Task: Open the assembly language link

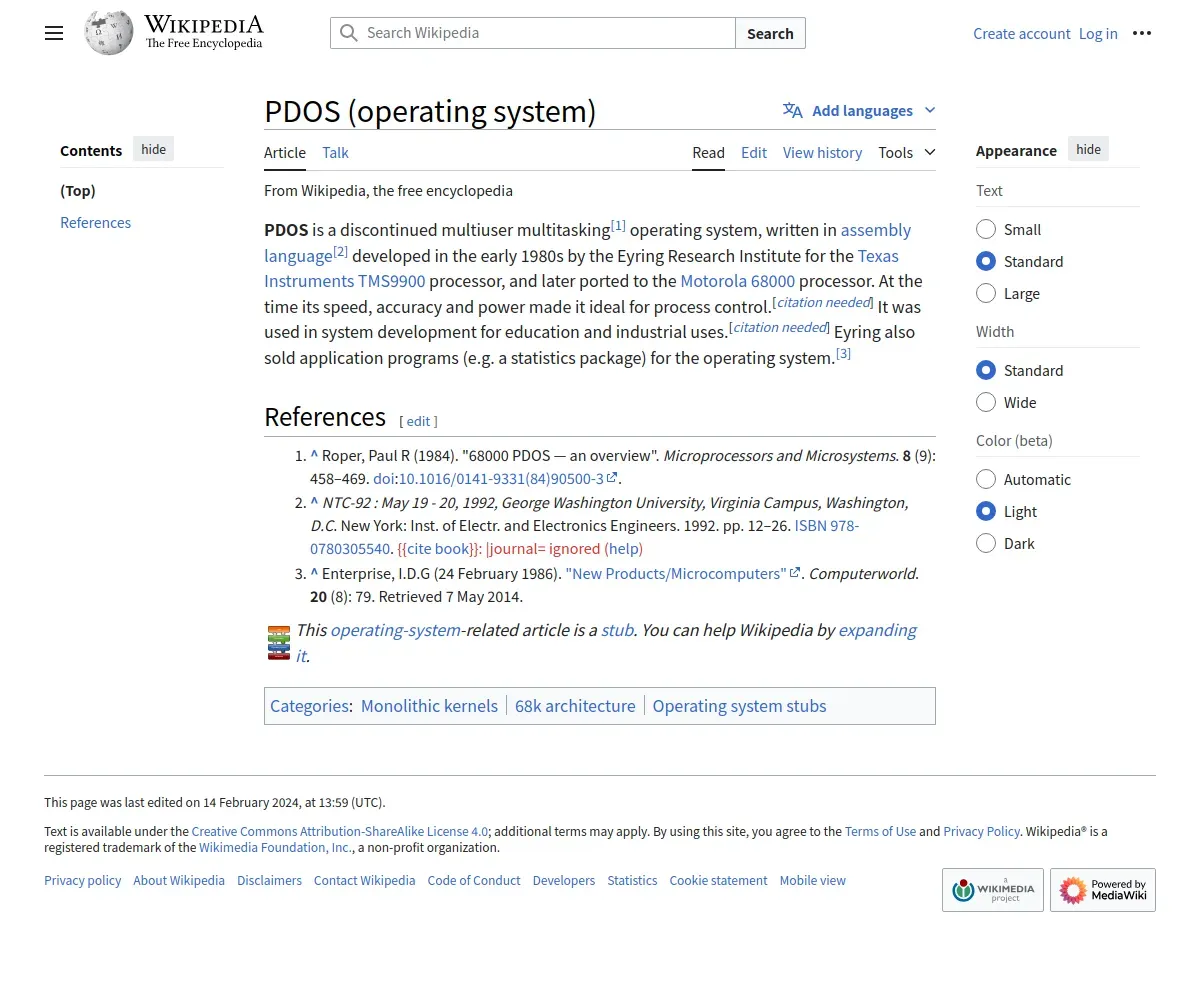Action: tap(876, 230)
